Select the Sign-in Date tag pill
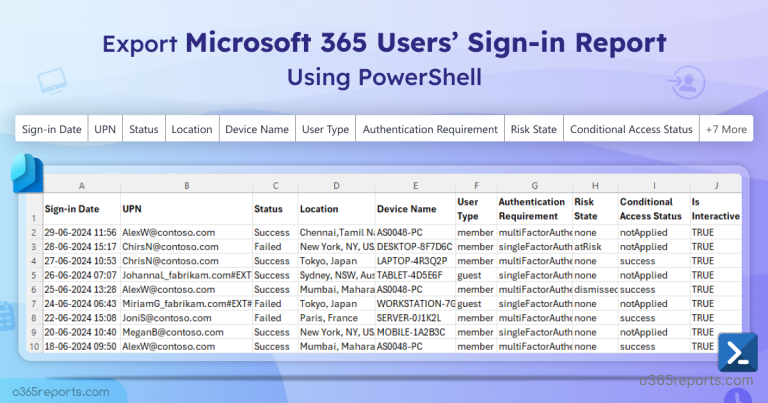 click(51, 129)
